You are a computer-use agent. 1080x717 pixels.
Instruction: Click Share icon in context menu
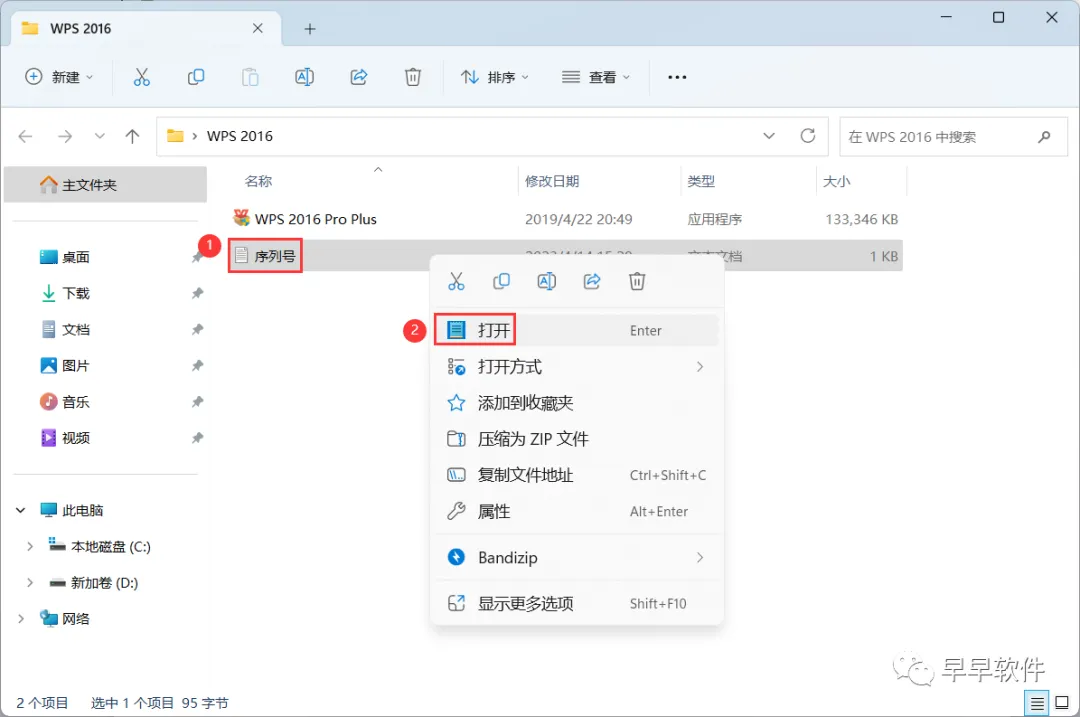click(x=592, y=281)
